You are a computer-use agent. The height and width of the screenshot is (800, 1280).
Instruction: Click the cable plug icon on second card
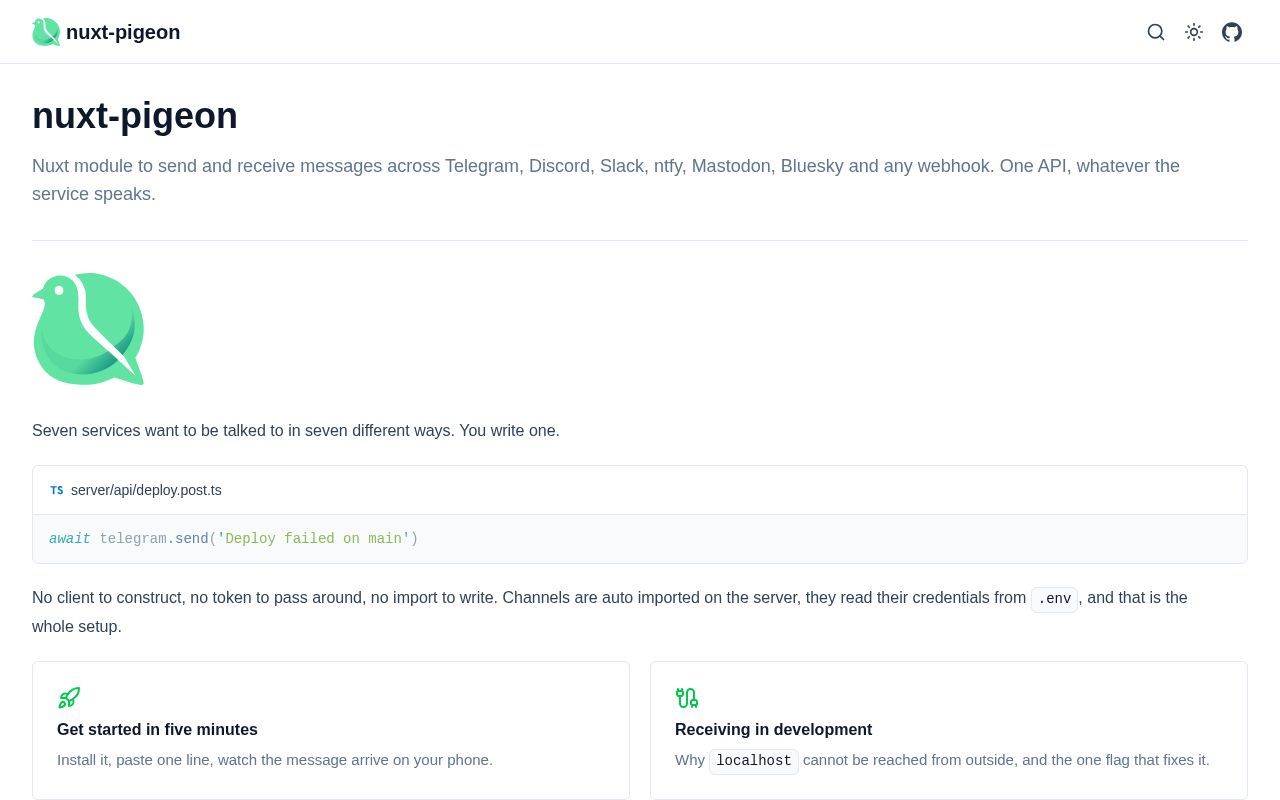[687, 698]
